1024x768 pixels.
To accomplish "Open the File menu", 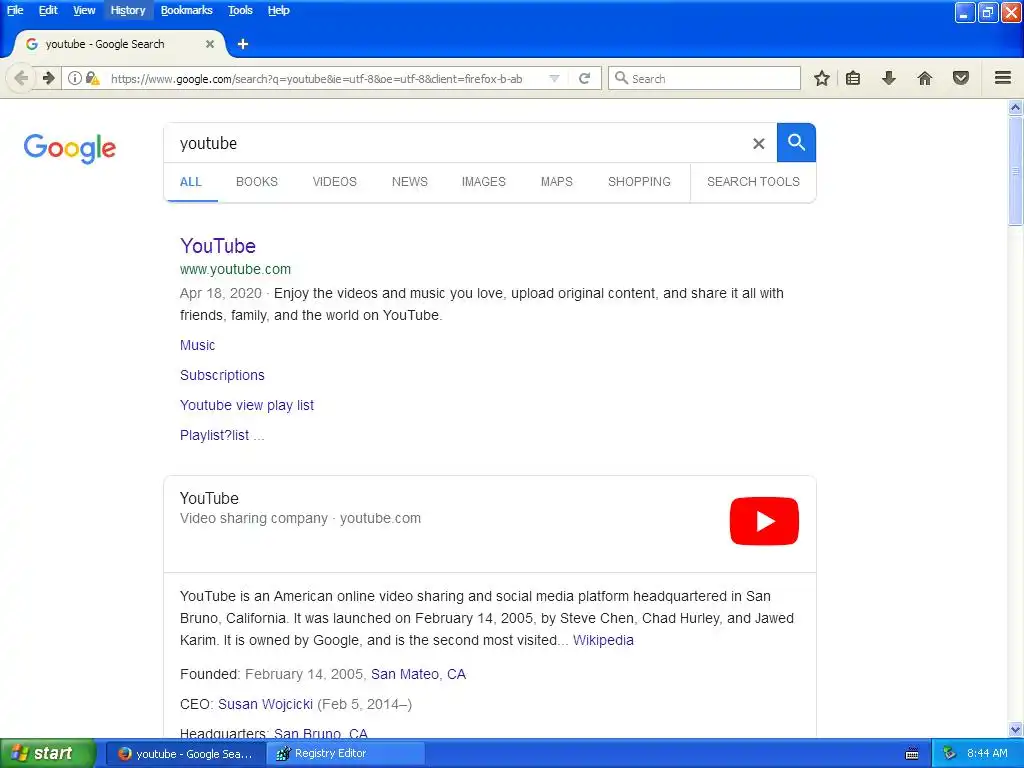I will coord(15,10).
